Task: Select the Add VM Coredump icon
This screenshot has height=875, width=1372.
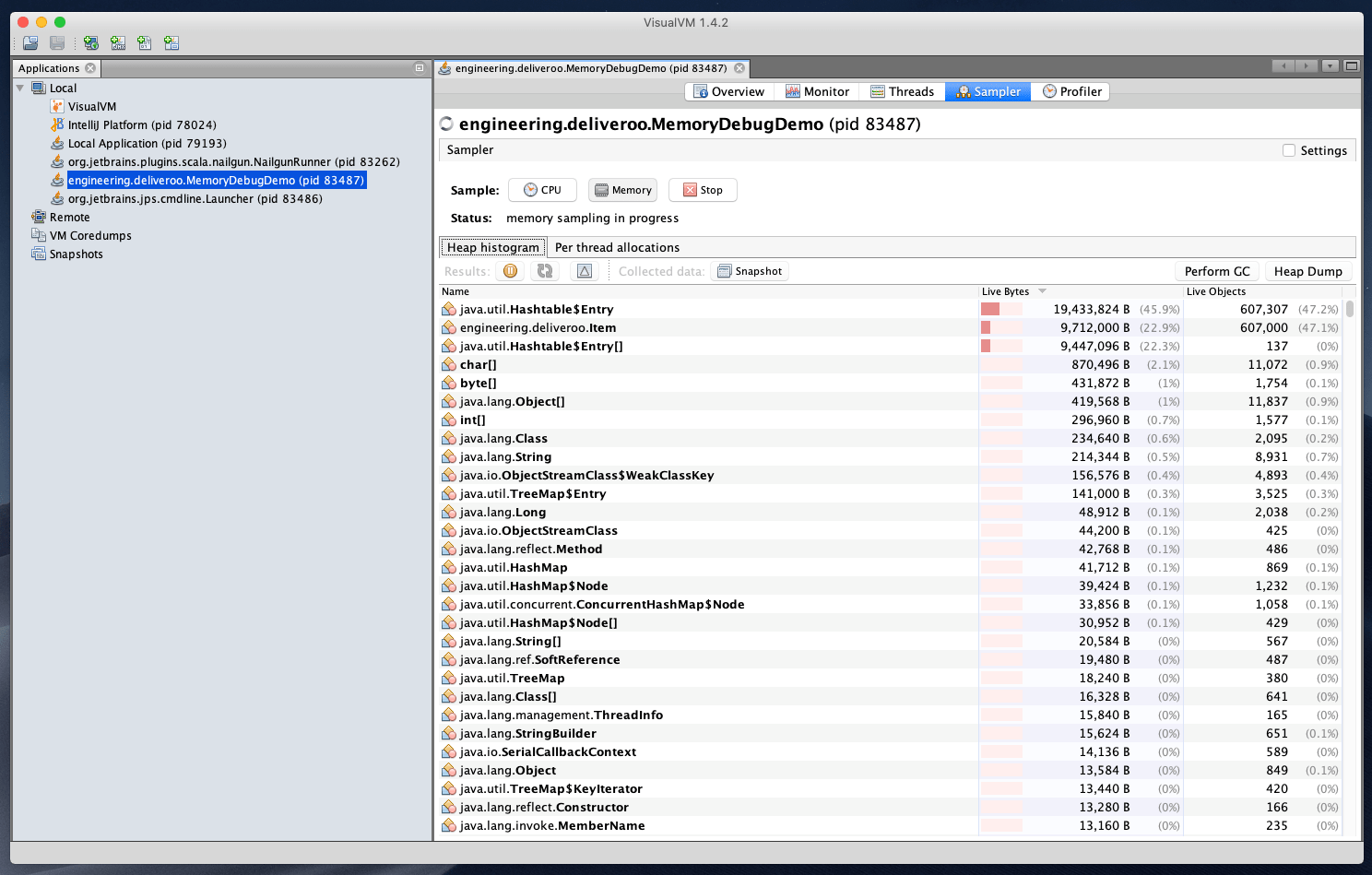Action: click(144, 42)
